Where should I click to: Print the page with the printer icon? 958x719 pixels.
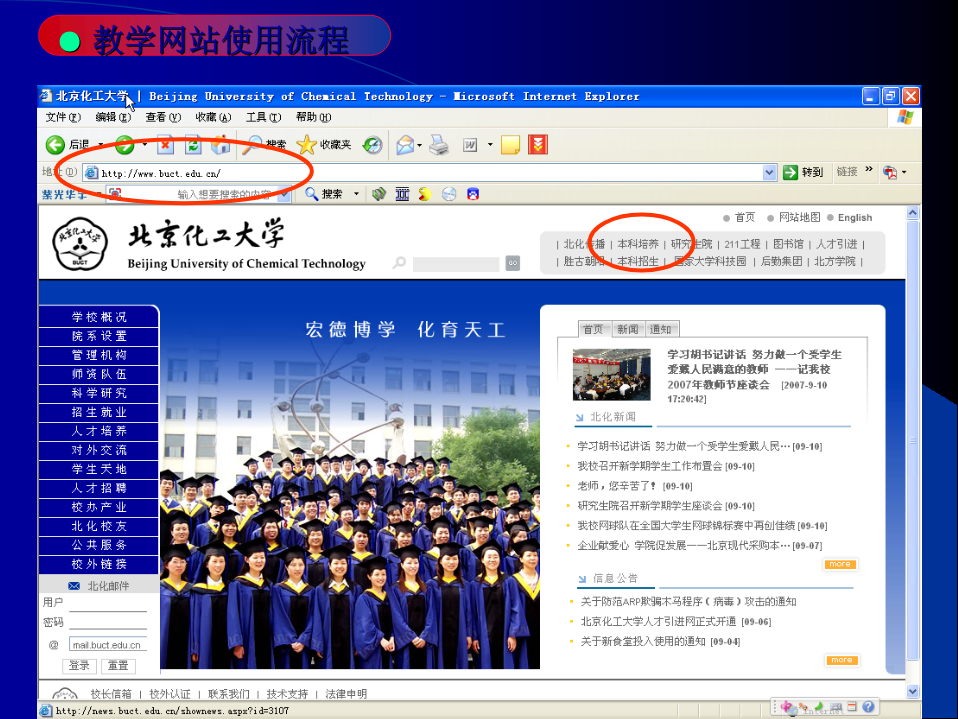439,145
